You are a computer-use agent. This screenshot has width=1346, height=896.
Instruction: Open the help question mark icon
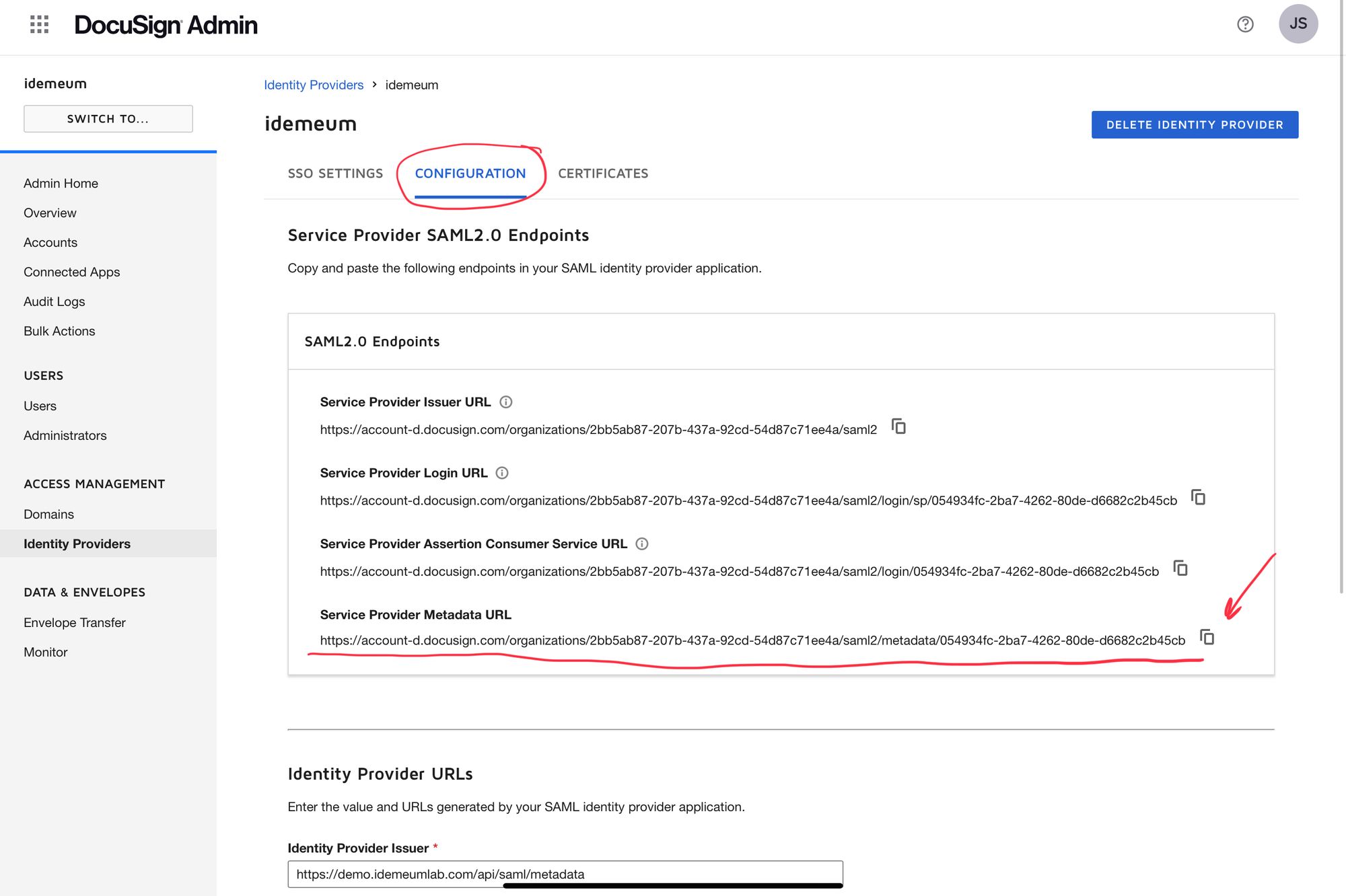(x=1245, y=24)
